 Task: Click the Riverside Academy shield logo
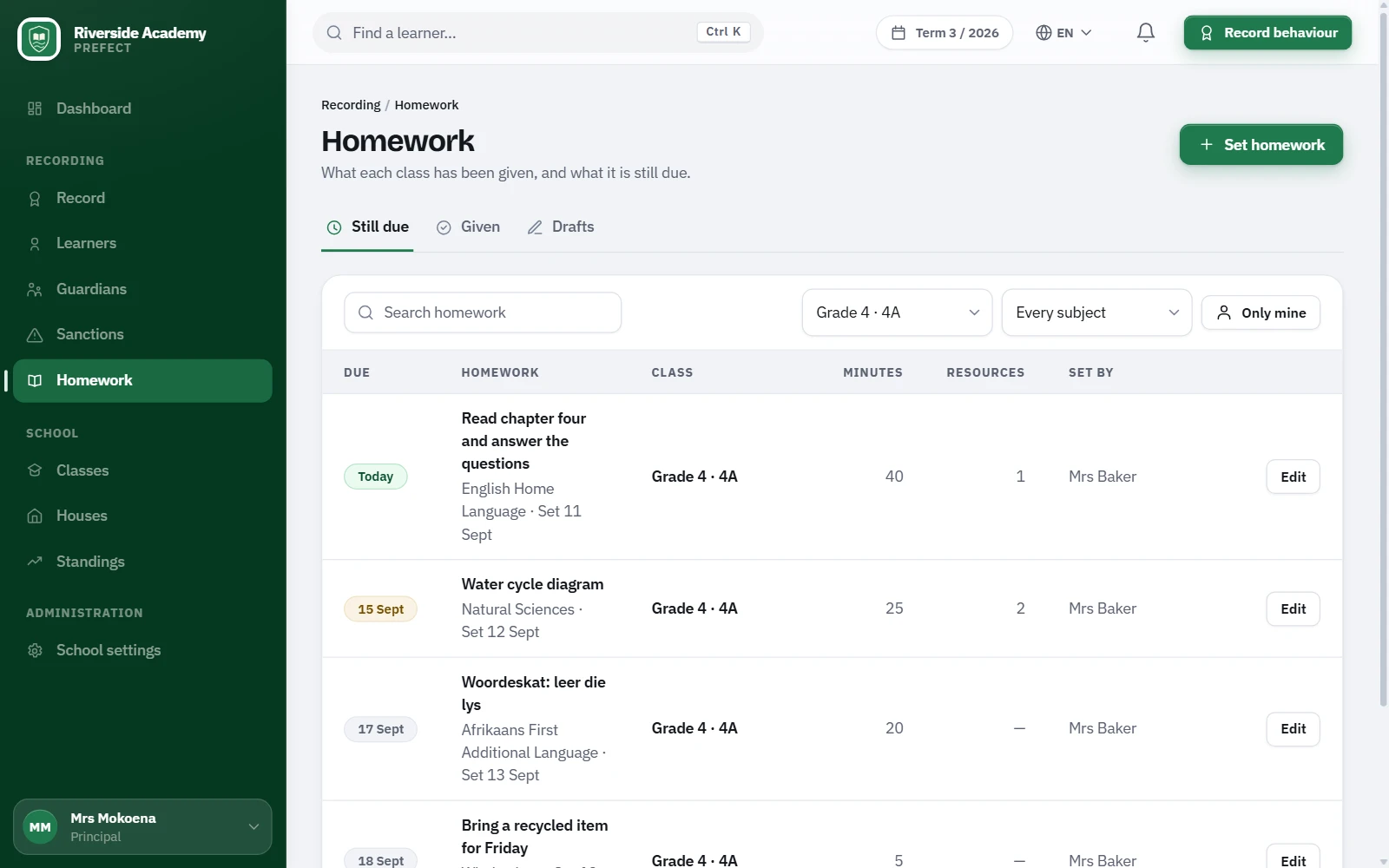[39, 39]
